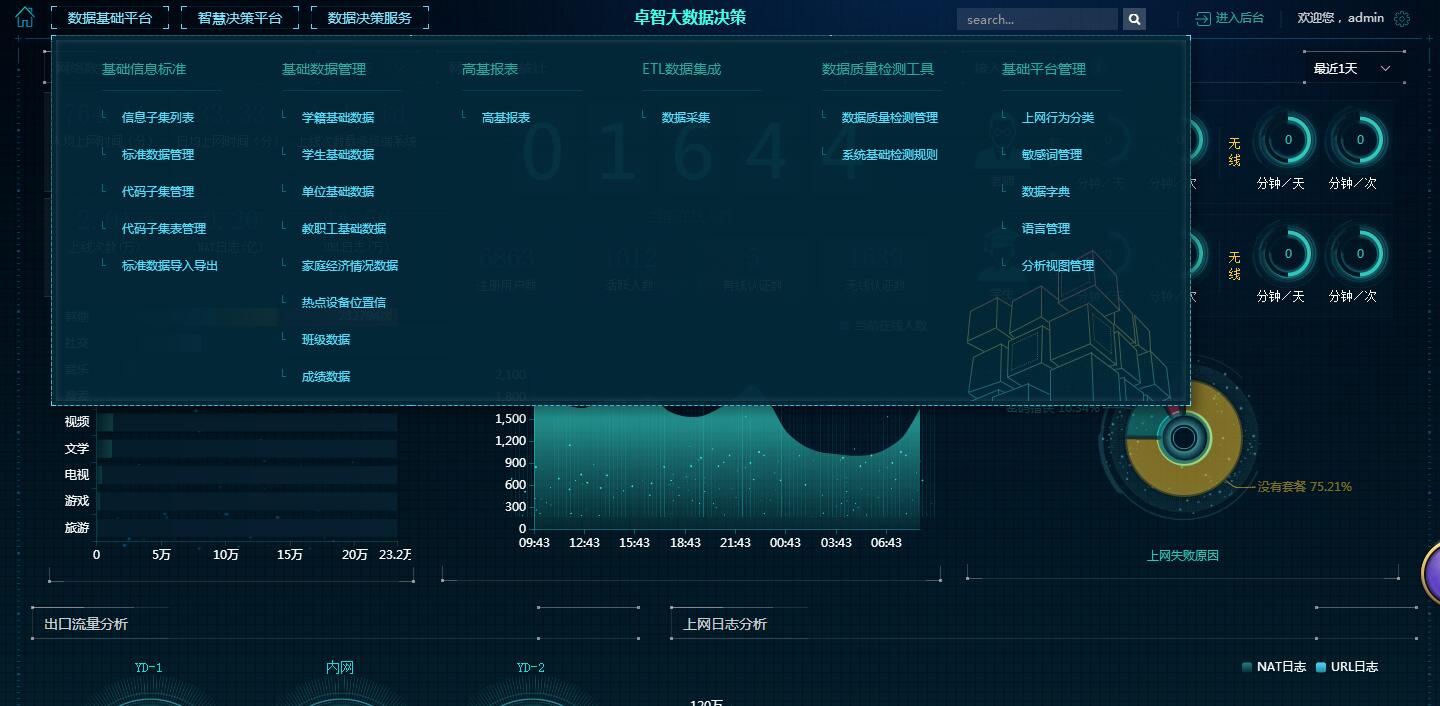Screen dimensions: 1440x706
Task: Expand the 最近1天 time range dropdown
Action: coord(1352,69)
